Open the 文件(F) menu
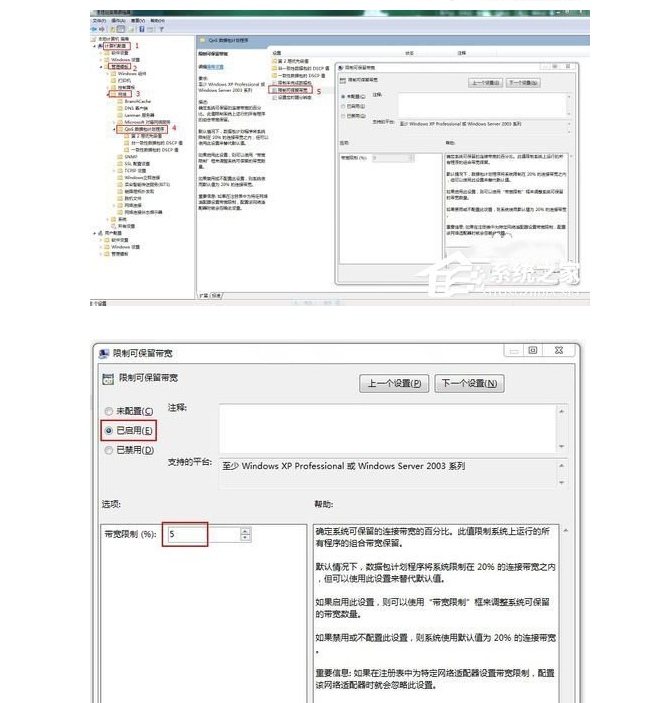Screen dimensions: 661x703 click(99, 21)
